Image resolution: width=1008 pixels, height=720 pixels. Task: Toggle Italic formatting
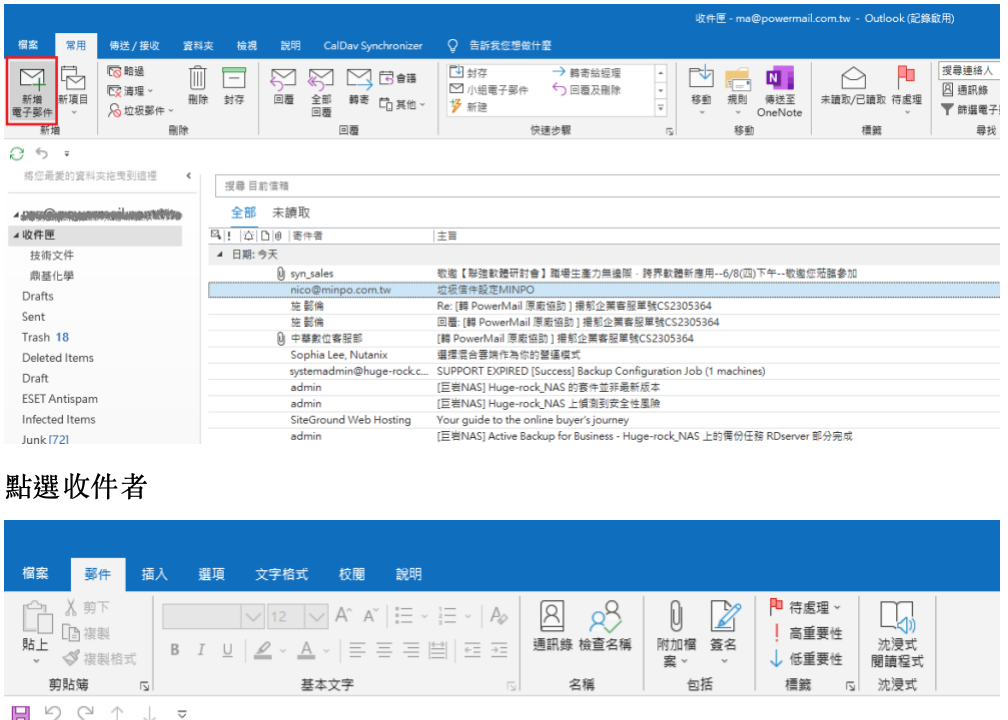(x=201, y=650)
